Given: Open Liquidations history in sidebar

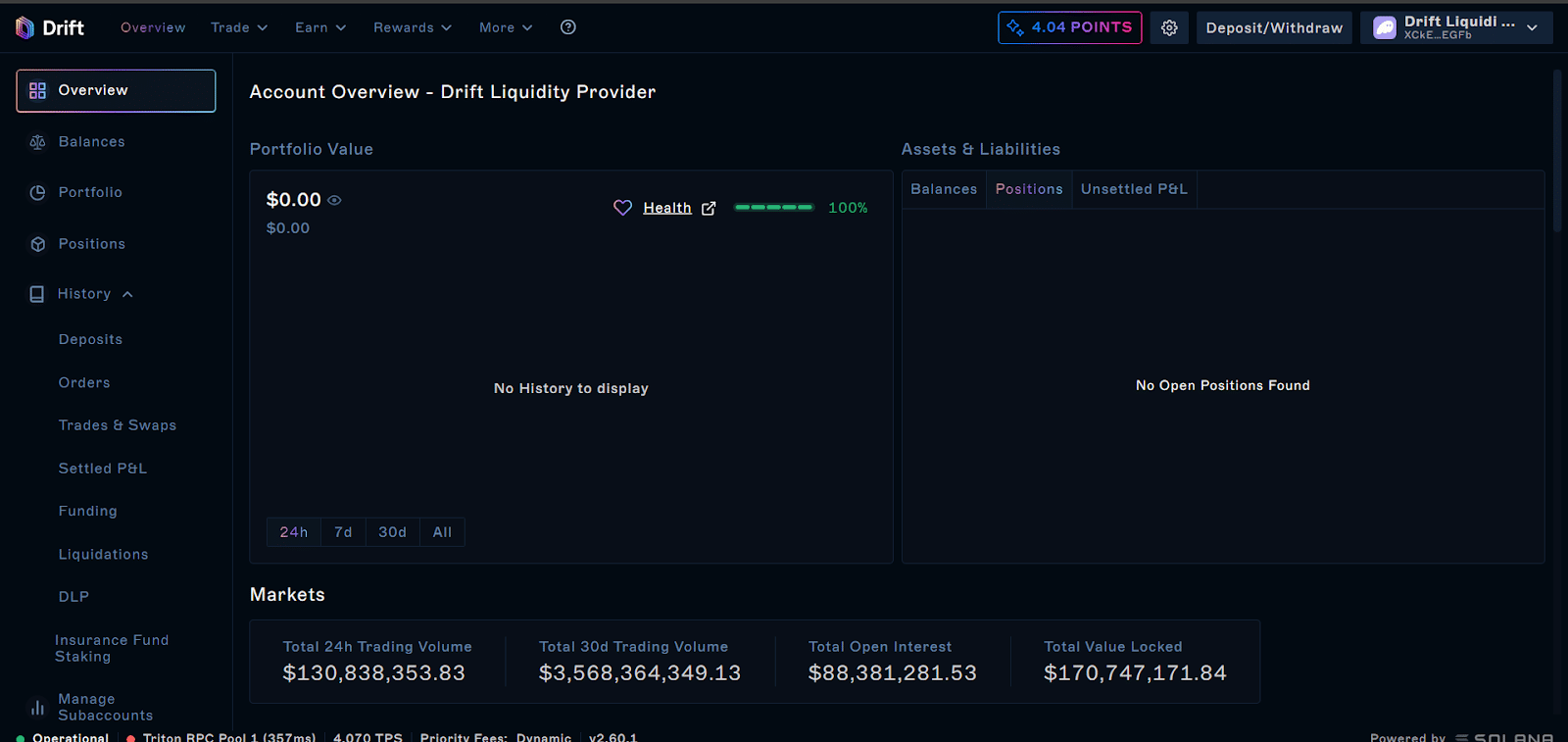Looking at the screenshot, I should pyautogui.click(x=103, y=554).
